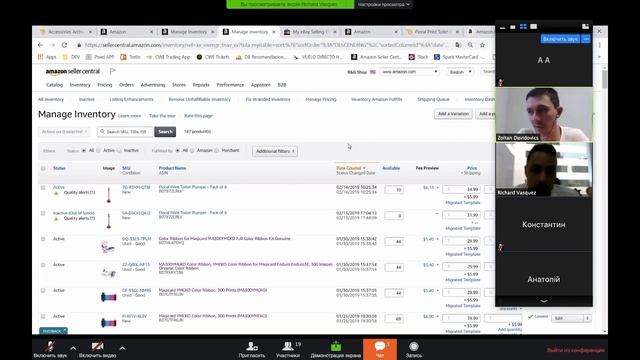Open the Trello bookmark

click(131, 57)
